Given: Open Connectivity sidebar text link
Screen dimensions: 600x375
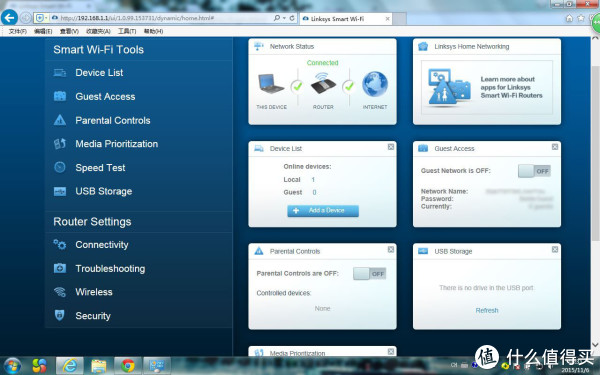Looking at the screenshot, I should 102,245.
